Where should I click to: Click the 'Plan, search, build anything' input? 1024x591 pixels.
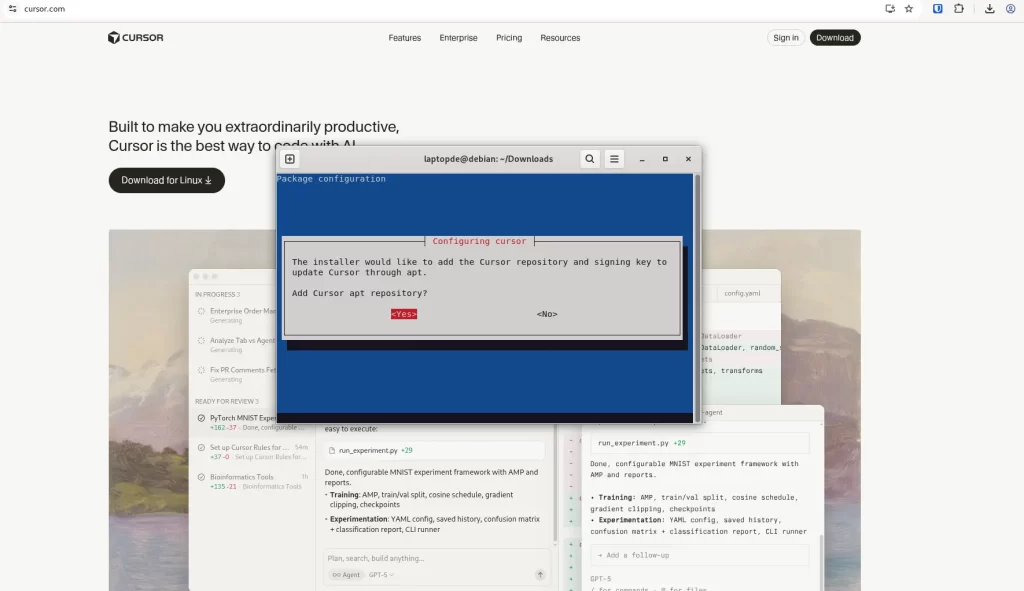click(x=430, y=558)
